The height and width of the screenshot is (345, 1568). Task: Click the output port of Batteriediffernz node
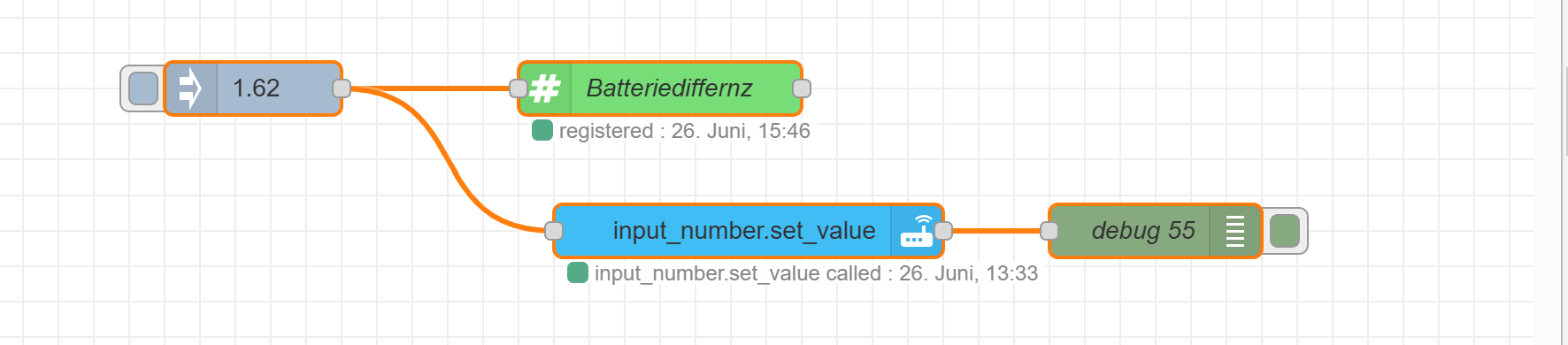pyautogui.click(x=802, y=88)
